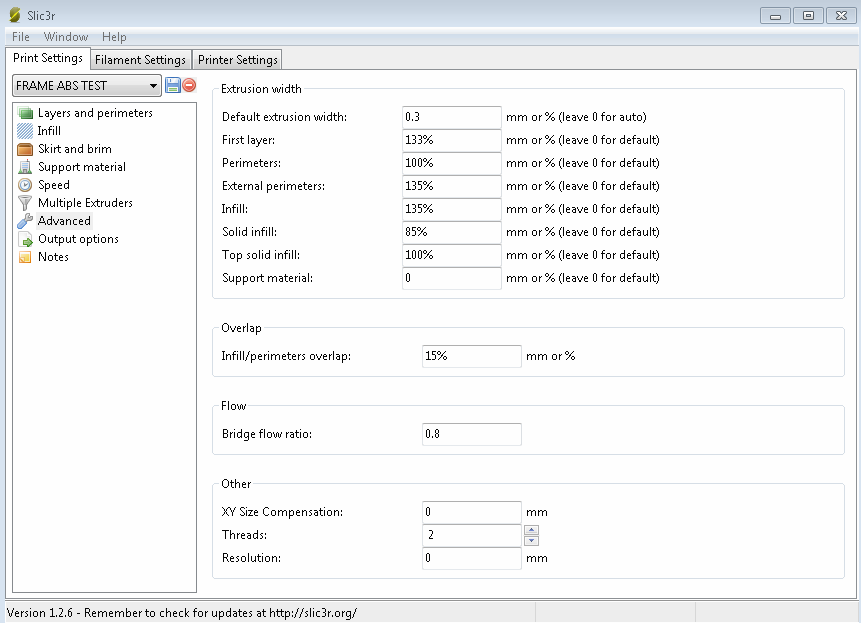This screenshot has height=623, width=861.
Task: Click the Bridge flow ratio field
Action: 471,434
